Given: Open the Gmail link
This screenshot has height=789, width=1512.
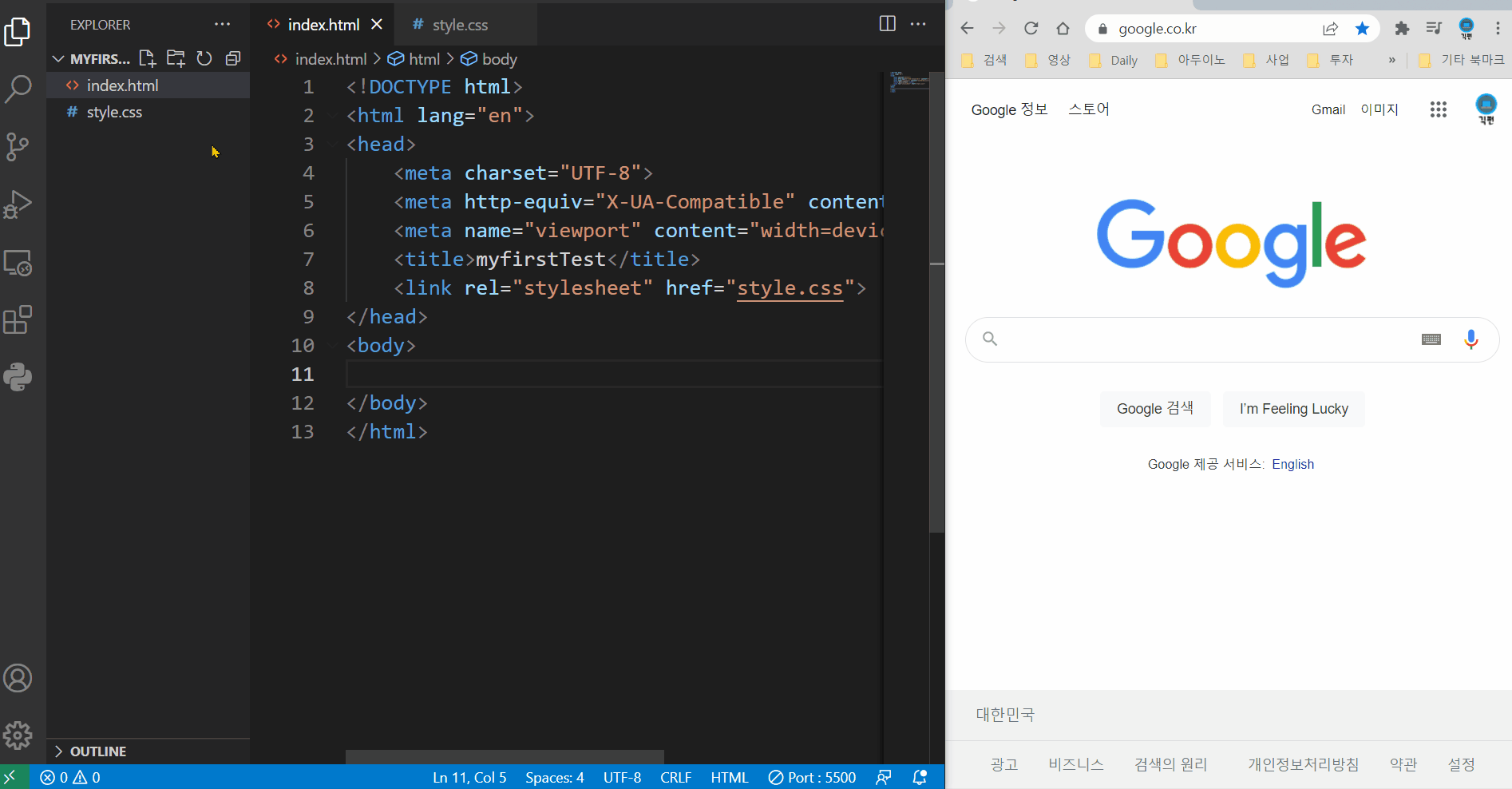Looking at the screenshot, I should 1328,110.
